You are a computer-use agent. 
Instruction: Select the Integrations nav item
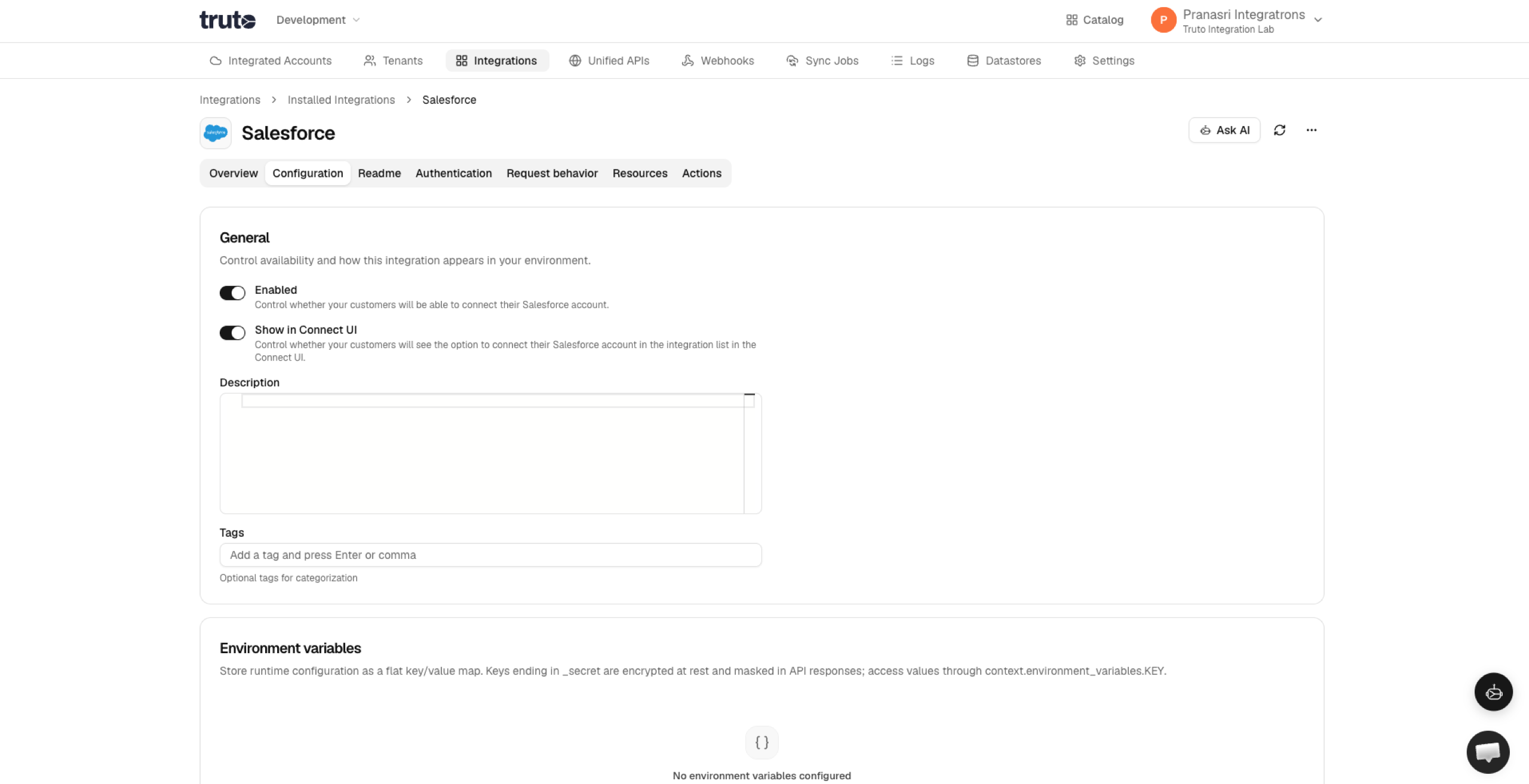[x=496, y=60]
